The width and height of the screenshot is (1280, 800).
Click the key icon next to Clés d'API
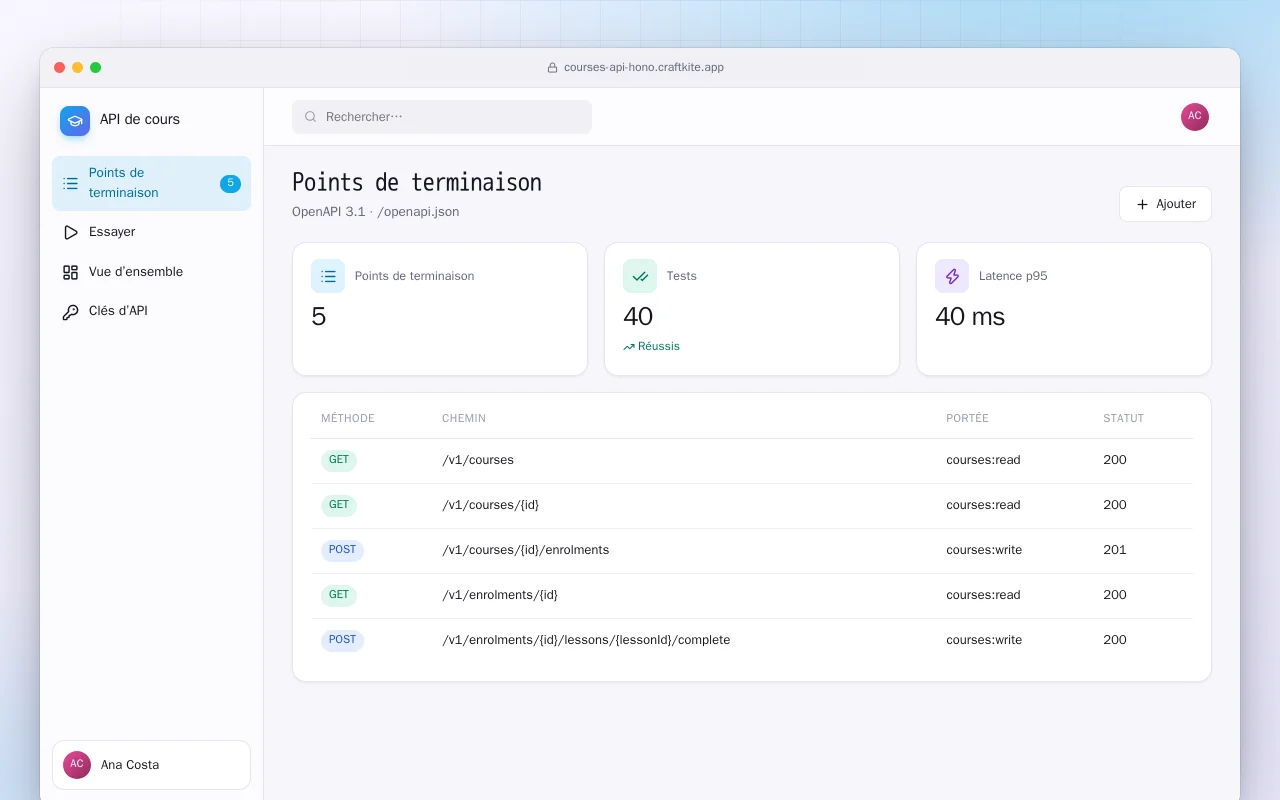[x=70, y=312]
